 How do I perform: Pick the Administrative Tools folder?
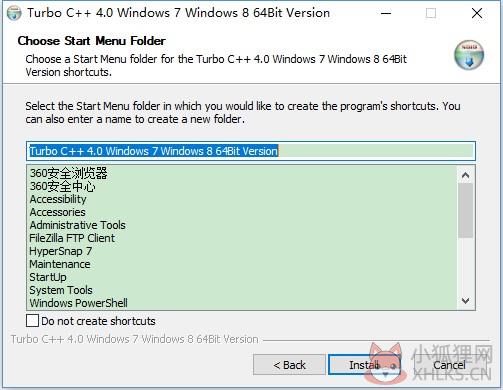tap(77, 225)
